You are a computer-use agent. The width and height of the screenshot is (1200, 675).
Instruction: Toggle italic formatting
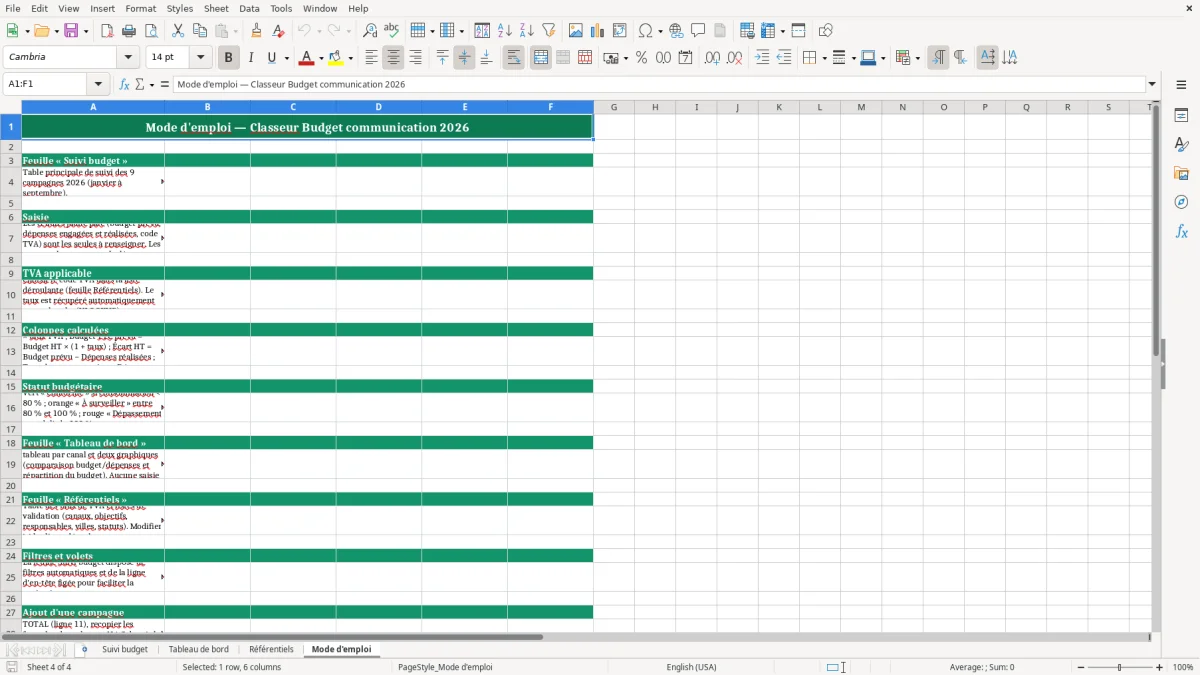point(251,58)
